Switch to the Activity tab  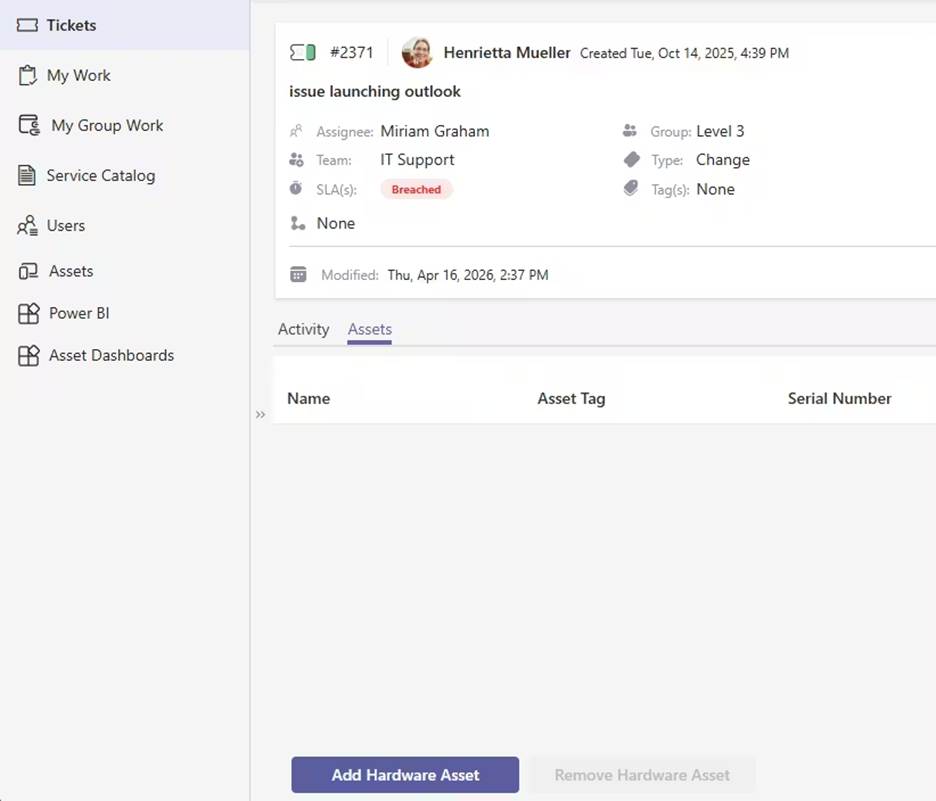point(303,329)
